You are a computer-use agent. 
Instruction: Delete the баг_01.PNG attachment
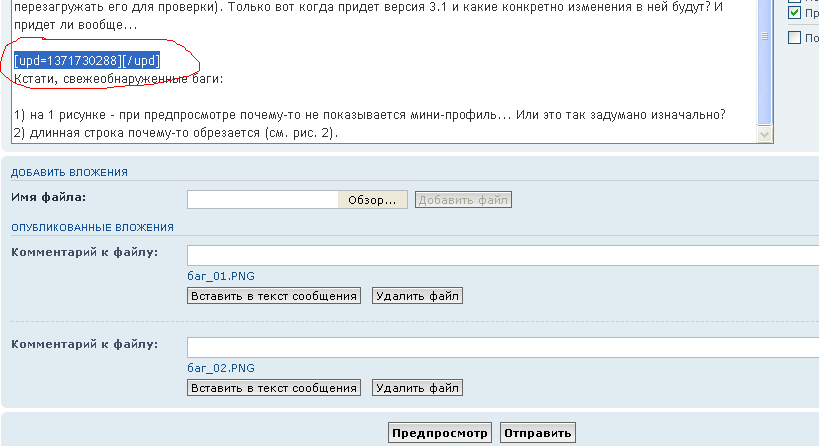[x=417, y=296]
